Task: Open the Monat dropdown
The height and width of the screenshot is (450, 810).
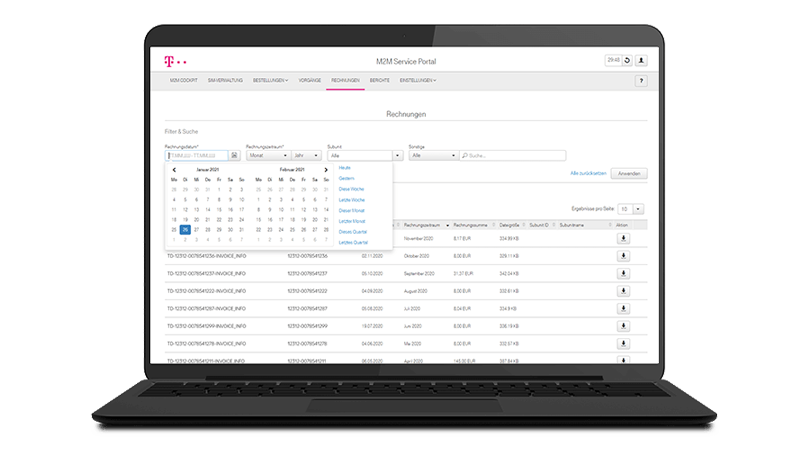Action: pos(267,156)
